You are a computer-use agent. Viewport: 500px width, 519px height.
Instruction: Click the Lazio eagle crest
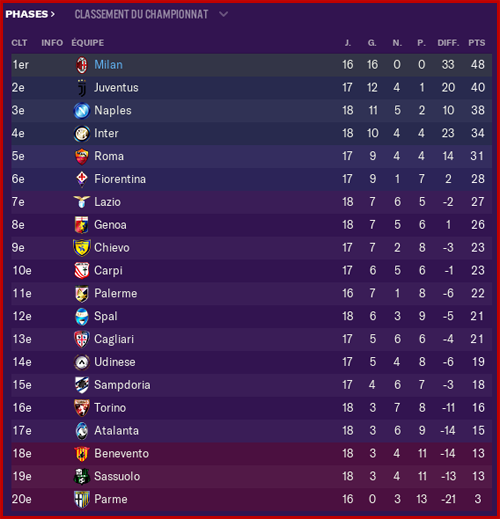(82, 202)
